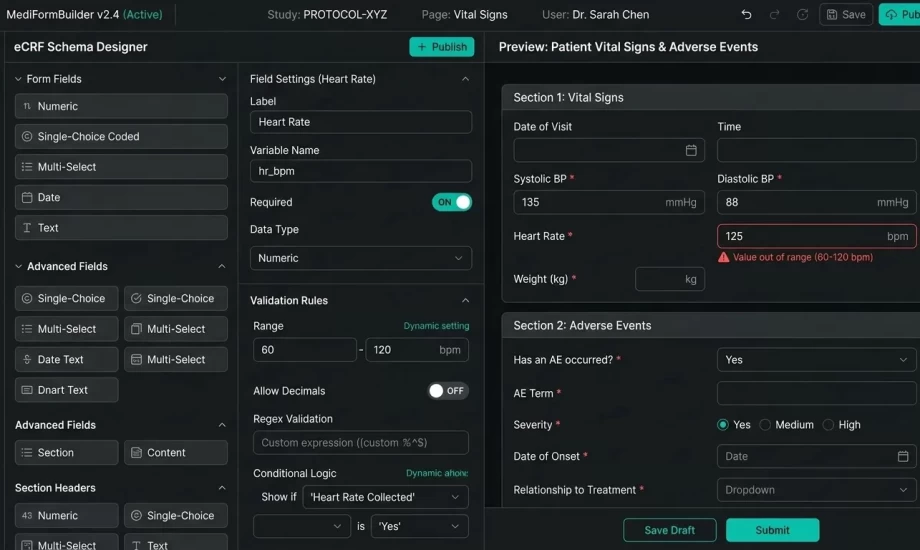
Task: Add the Numeric item under Section Headers
Action: [x=67, y=515]
